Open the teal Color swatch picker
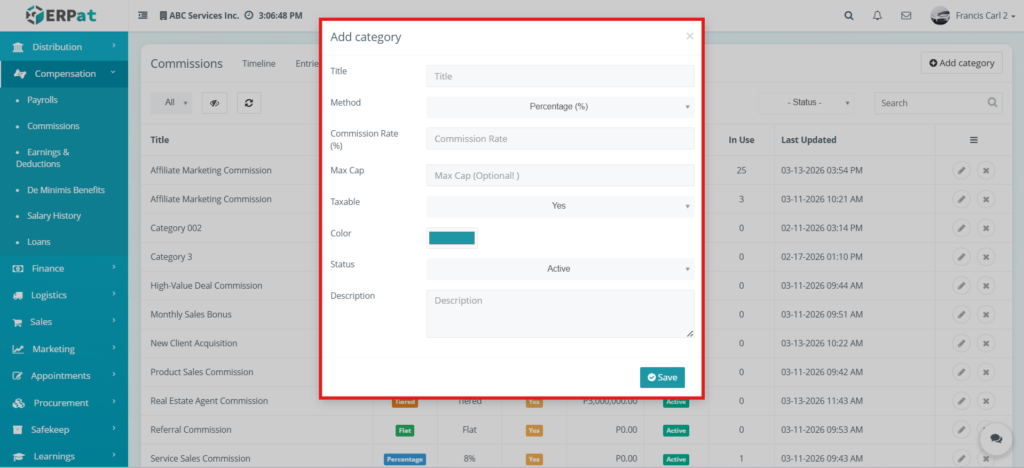The image size is (1024, 468). tap(452, 238)
